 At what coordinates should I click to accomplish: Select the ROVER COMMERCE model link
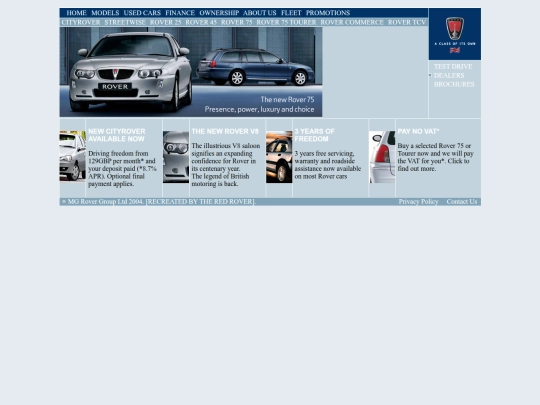(x=352, y=22)
